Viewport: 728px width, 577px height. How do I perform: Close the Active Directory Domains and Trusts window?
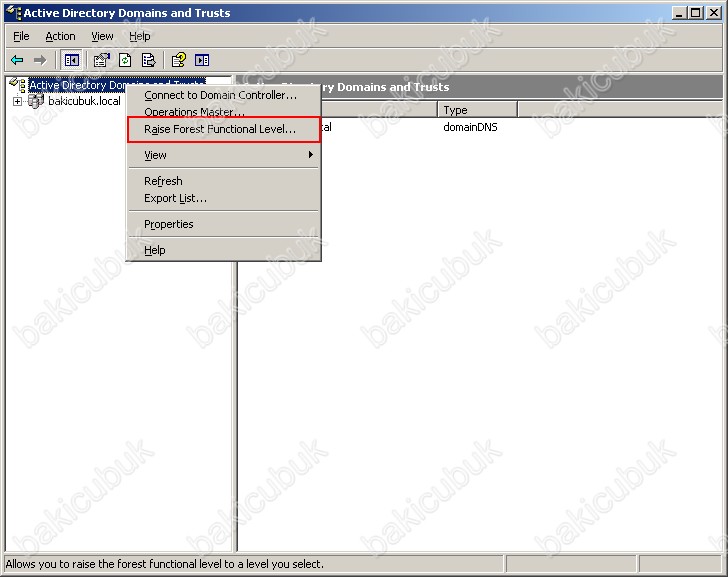pyautogui.click(x=714, y=13)
